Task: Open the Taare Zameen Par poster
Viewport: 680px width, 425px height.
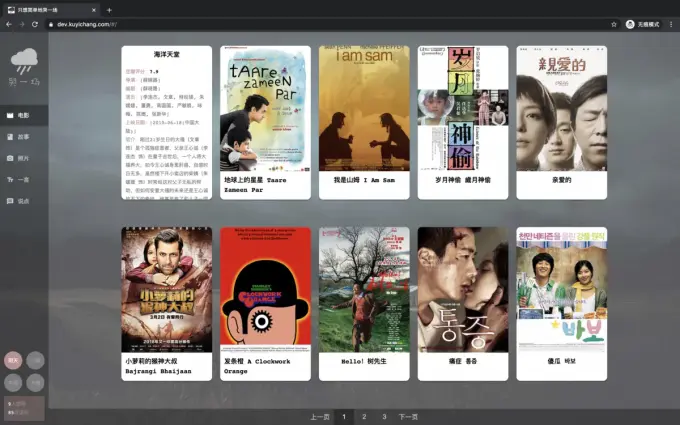Action: [x=265, y=108]
